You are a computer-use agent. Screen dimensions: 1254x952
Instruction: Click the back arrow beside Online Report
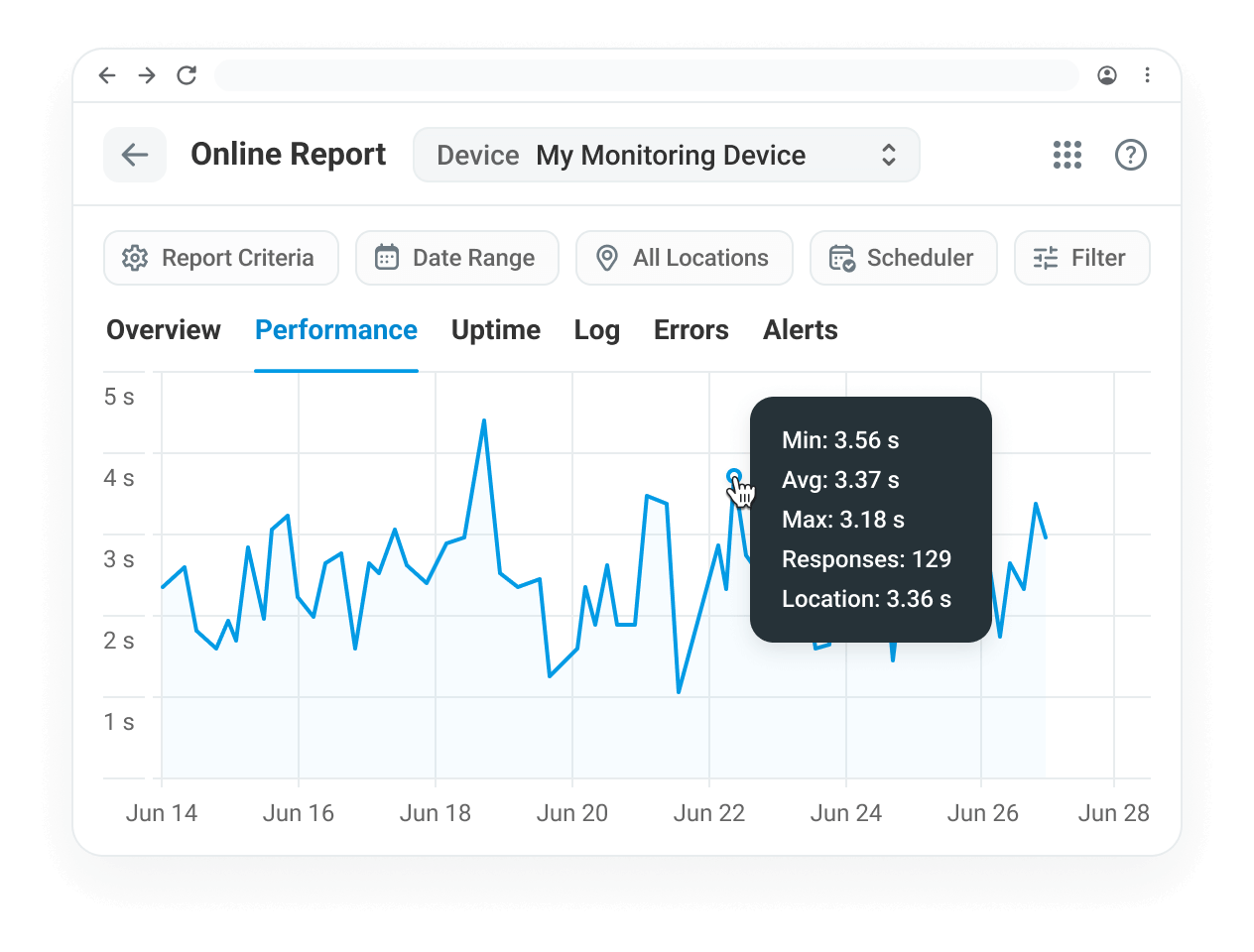[134, 155]
